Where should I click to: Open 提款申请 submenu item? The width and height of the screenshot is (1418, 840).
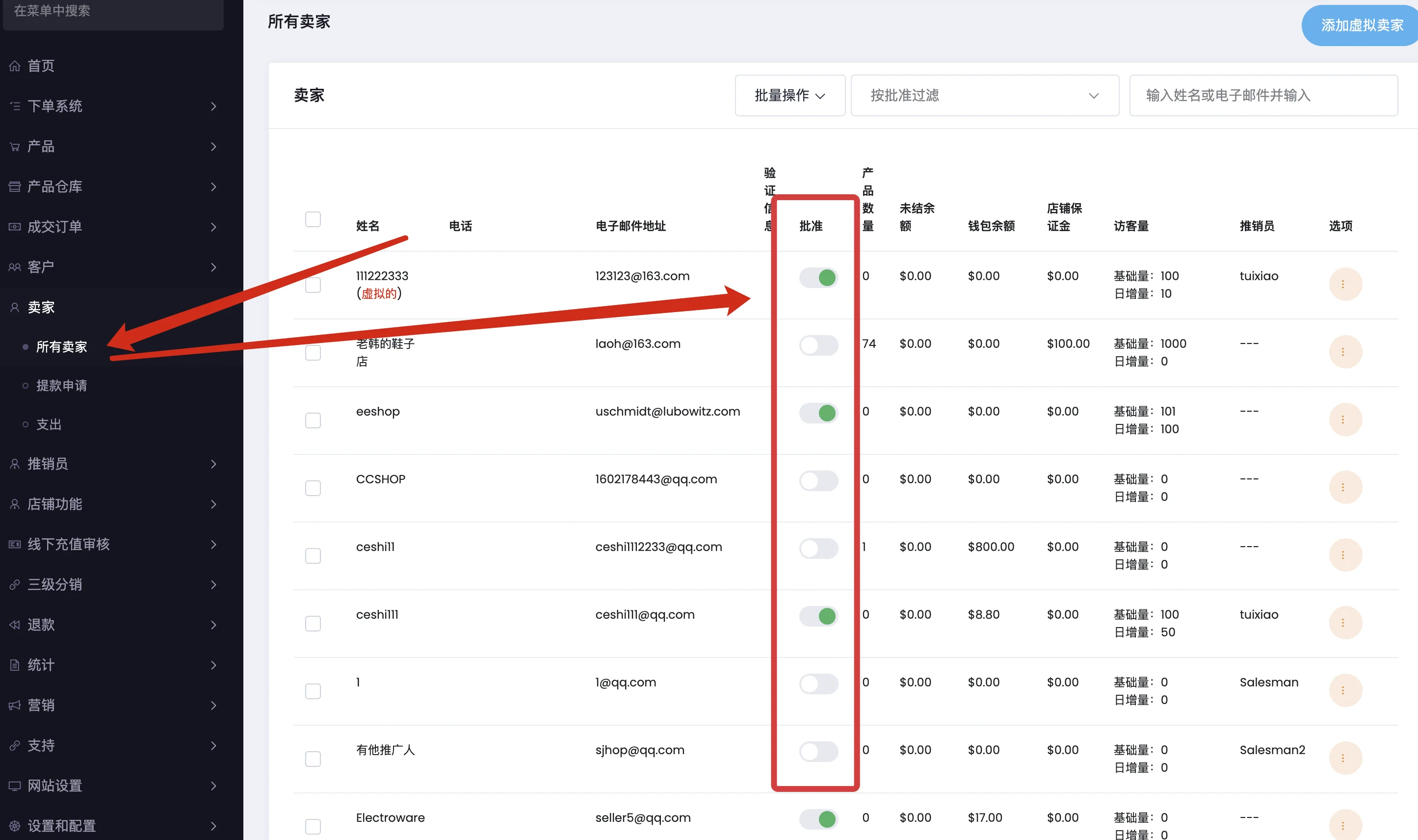pos(62,386)
